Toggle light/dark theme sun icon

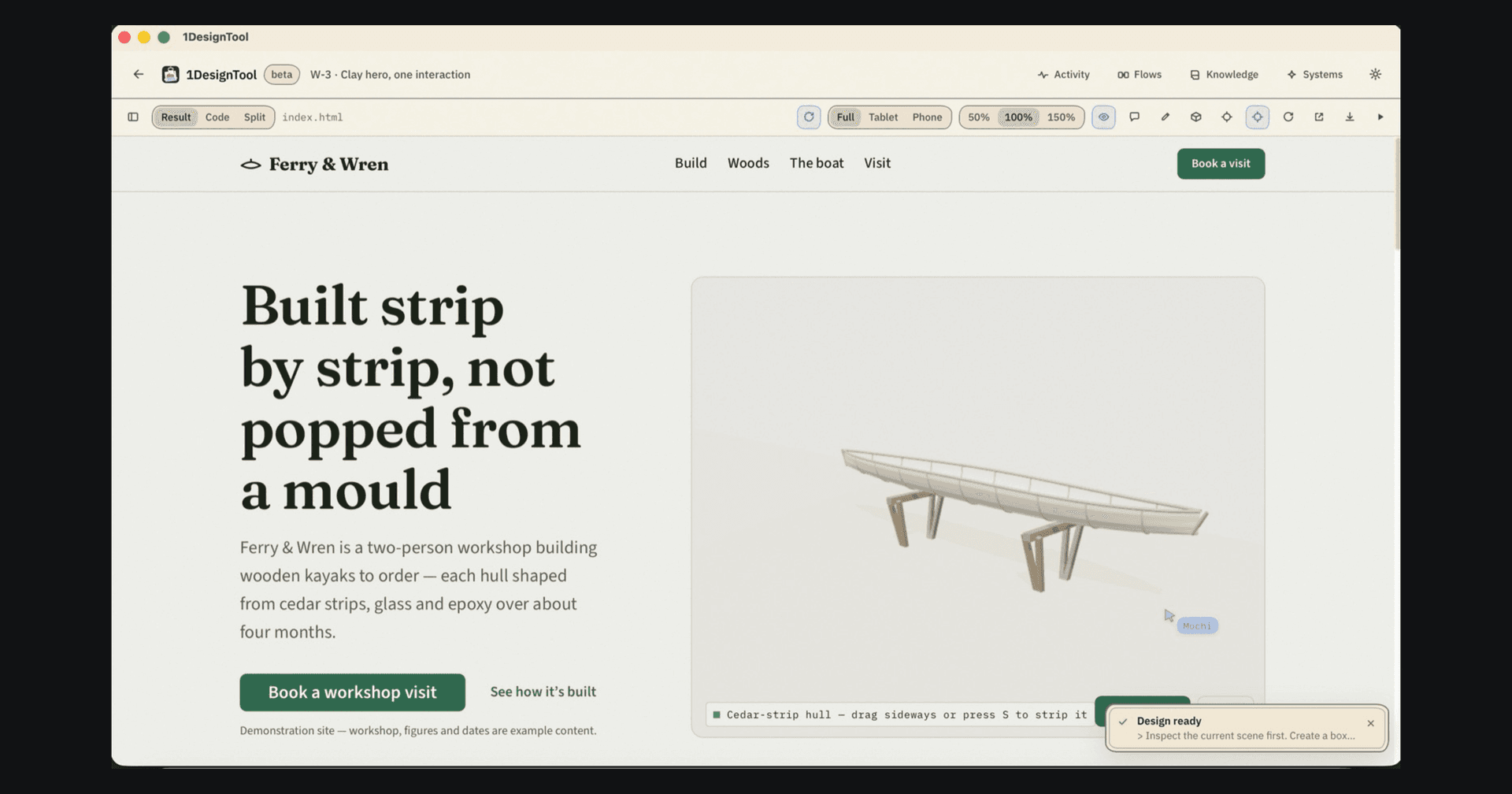[1376, 74]
